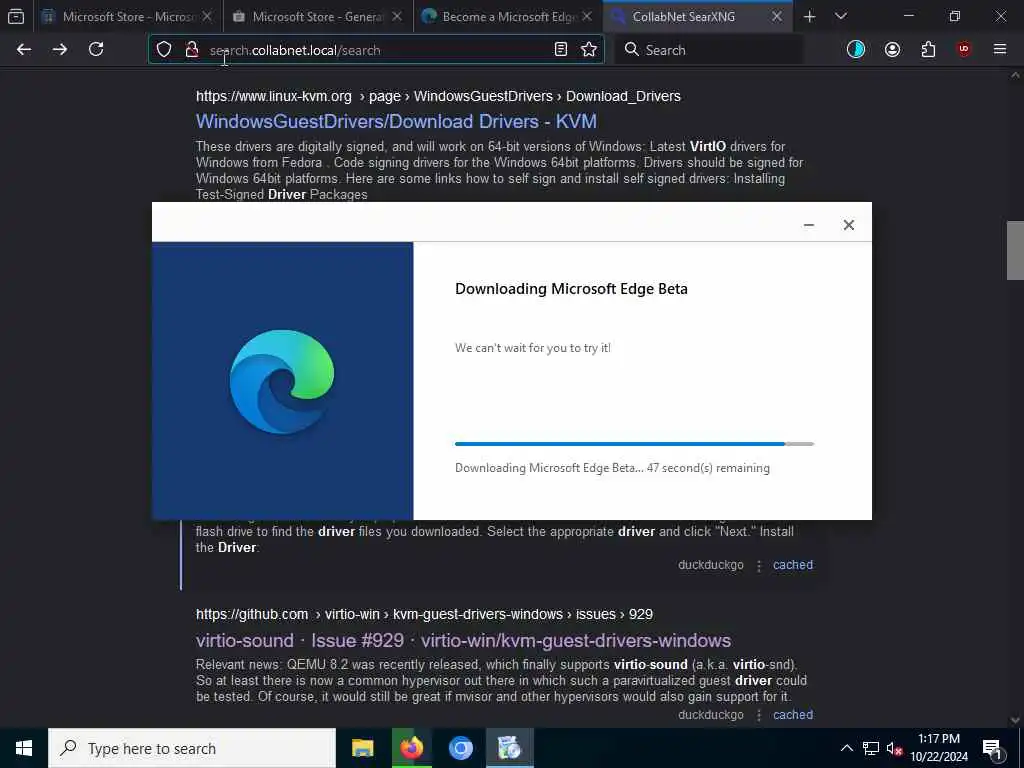
Task: Open the uBlock Origin extension icon
Action: pyautogui.click(x=964, y=49)
